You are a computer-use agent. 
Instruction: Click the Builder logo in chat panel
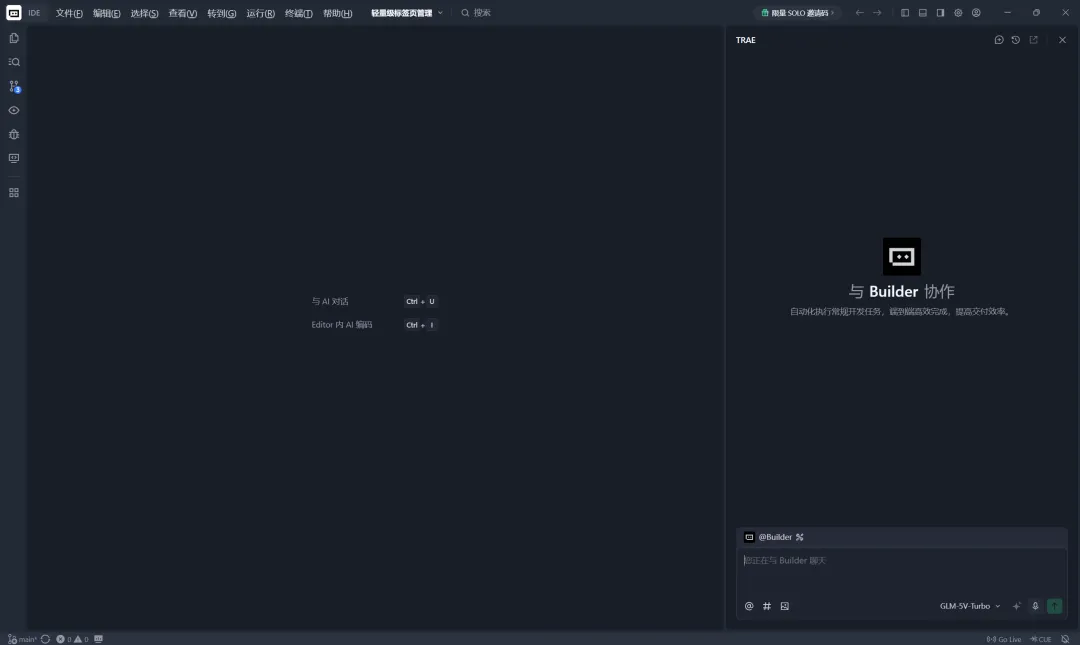point(902,256)
